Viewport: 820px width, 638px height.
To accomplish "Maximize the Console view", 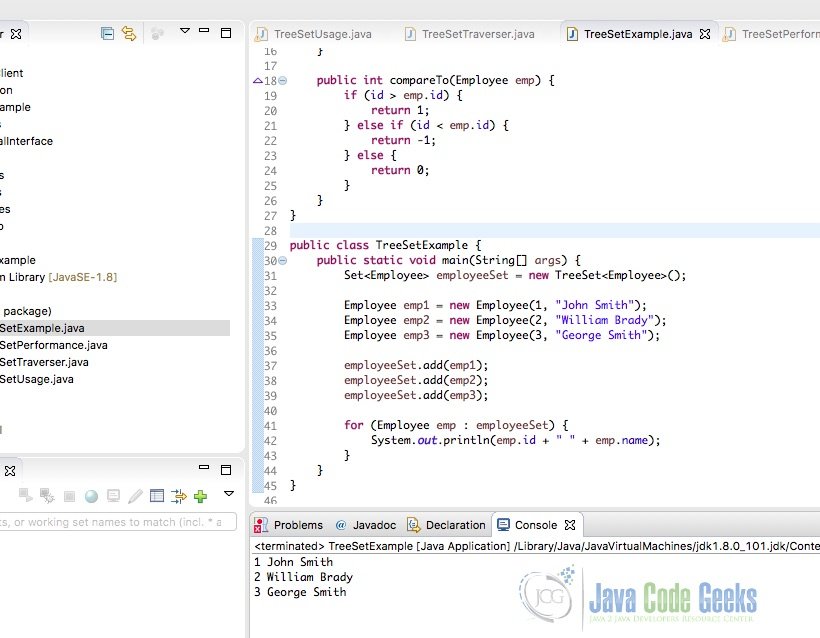I will pos(537,524).
